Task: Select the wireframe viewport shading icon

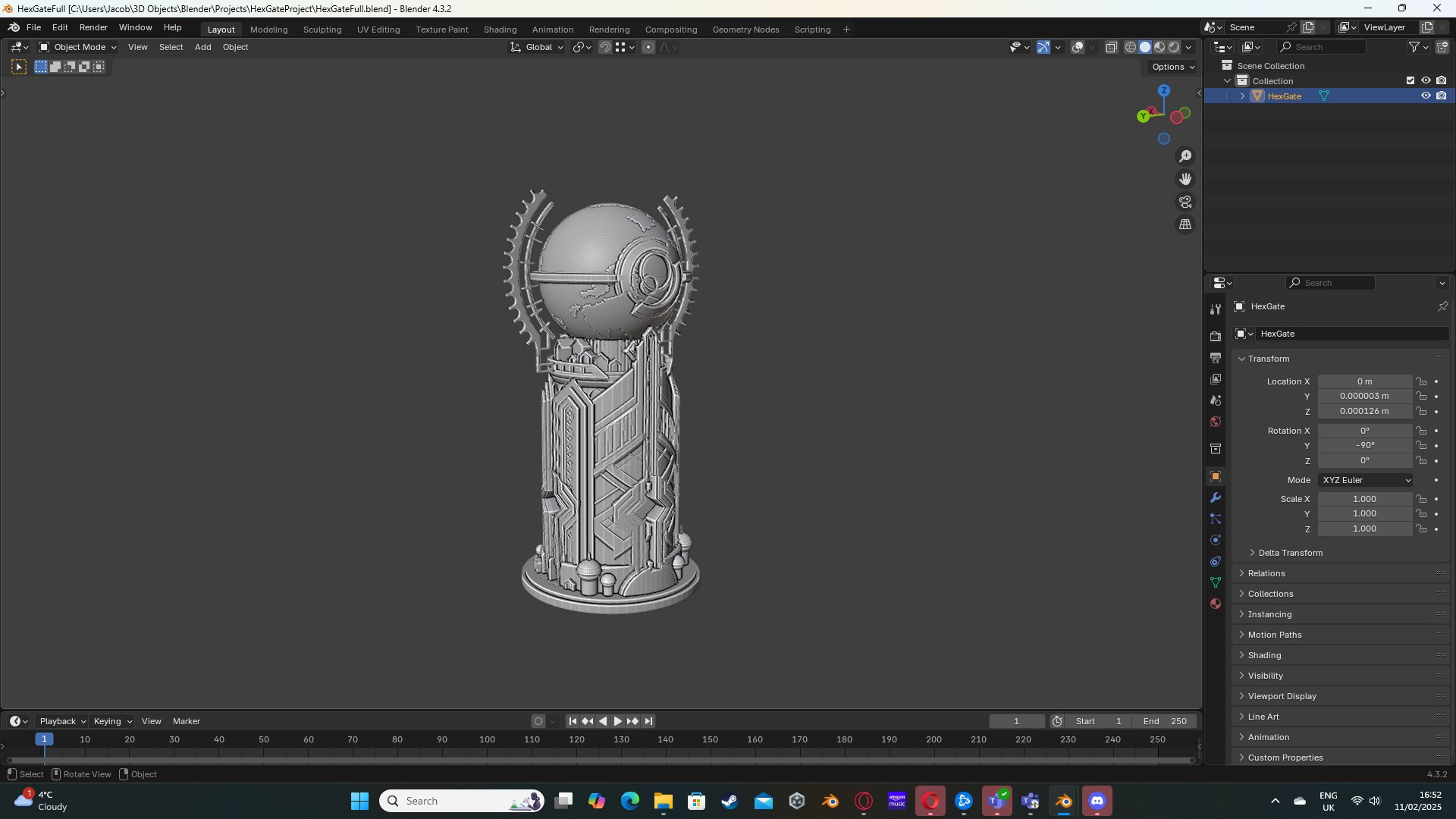Action: pos(1131,47)
